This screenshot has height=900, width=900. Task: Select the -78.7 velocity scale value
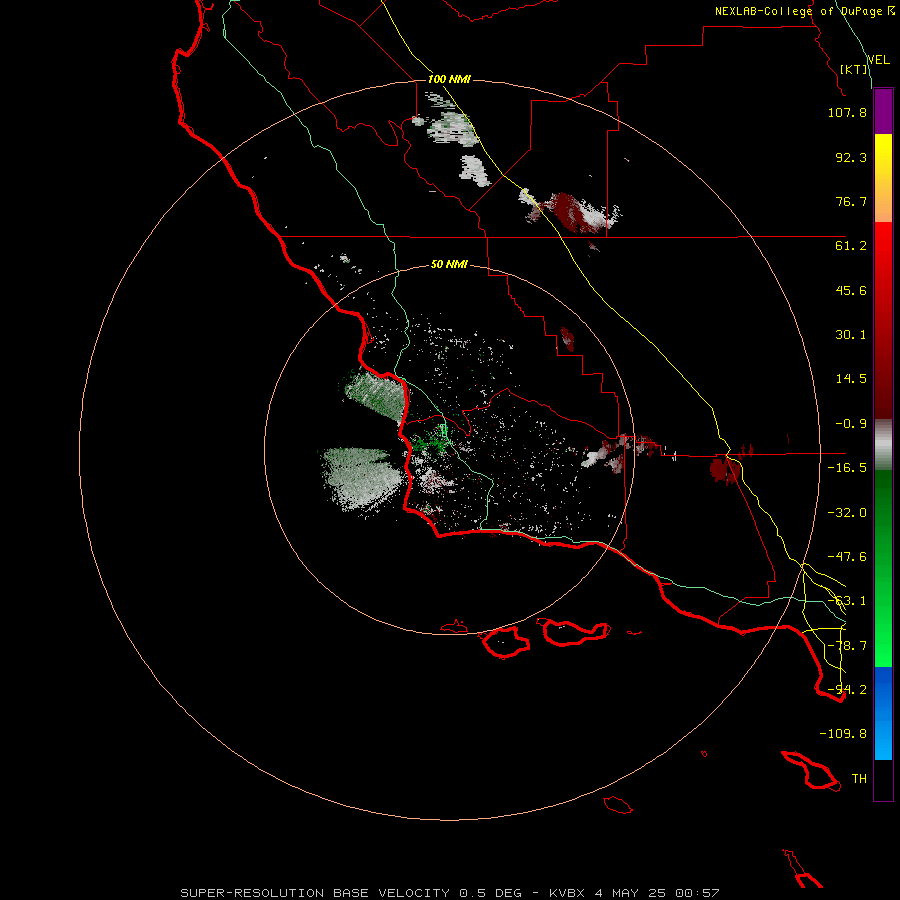tap(847, 646)
